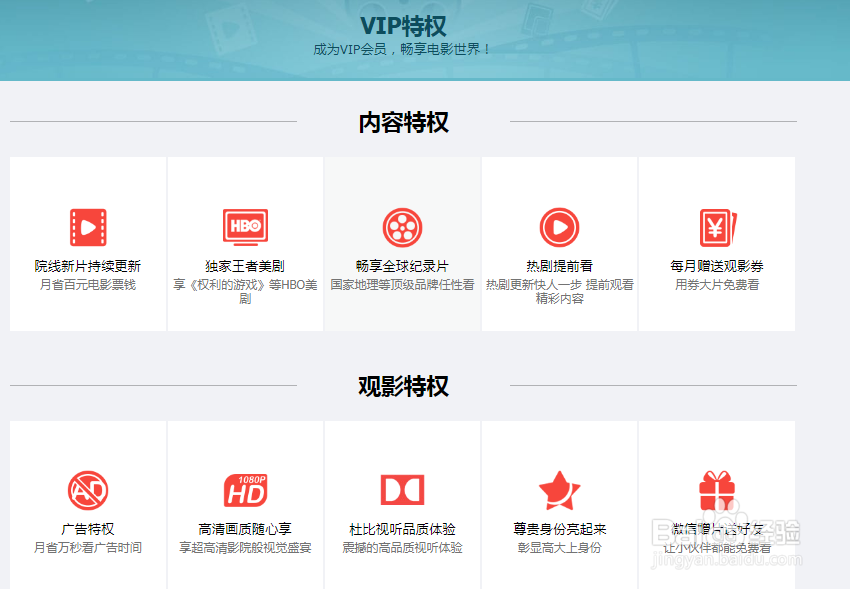
Task: Select the ¥ movie voucher icon
Action: point(717,225)
